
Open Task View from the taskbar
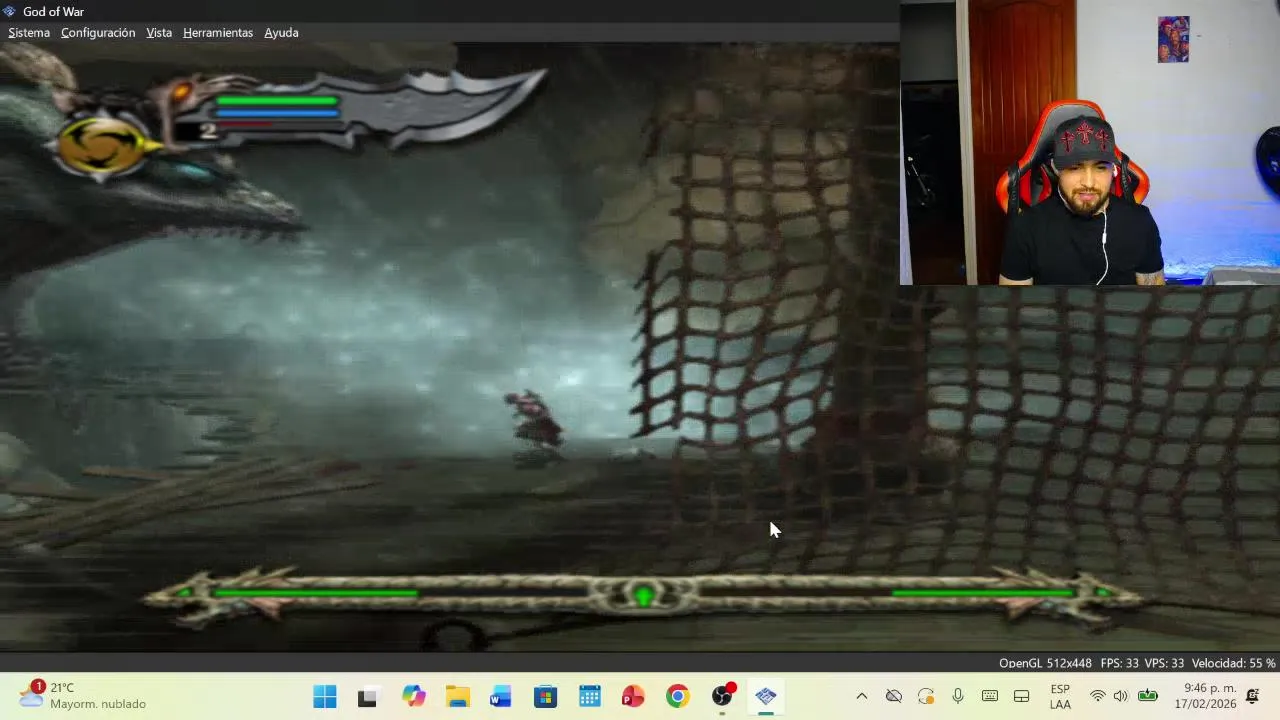367,697
